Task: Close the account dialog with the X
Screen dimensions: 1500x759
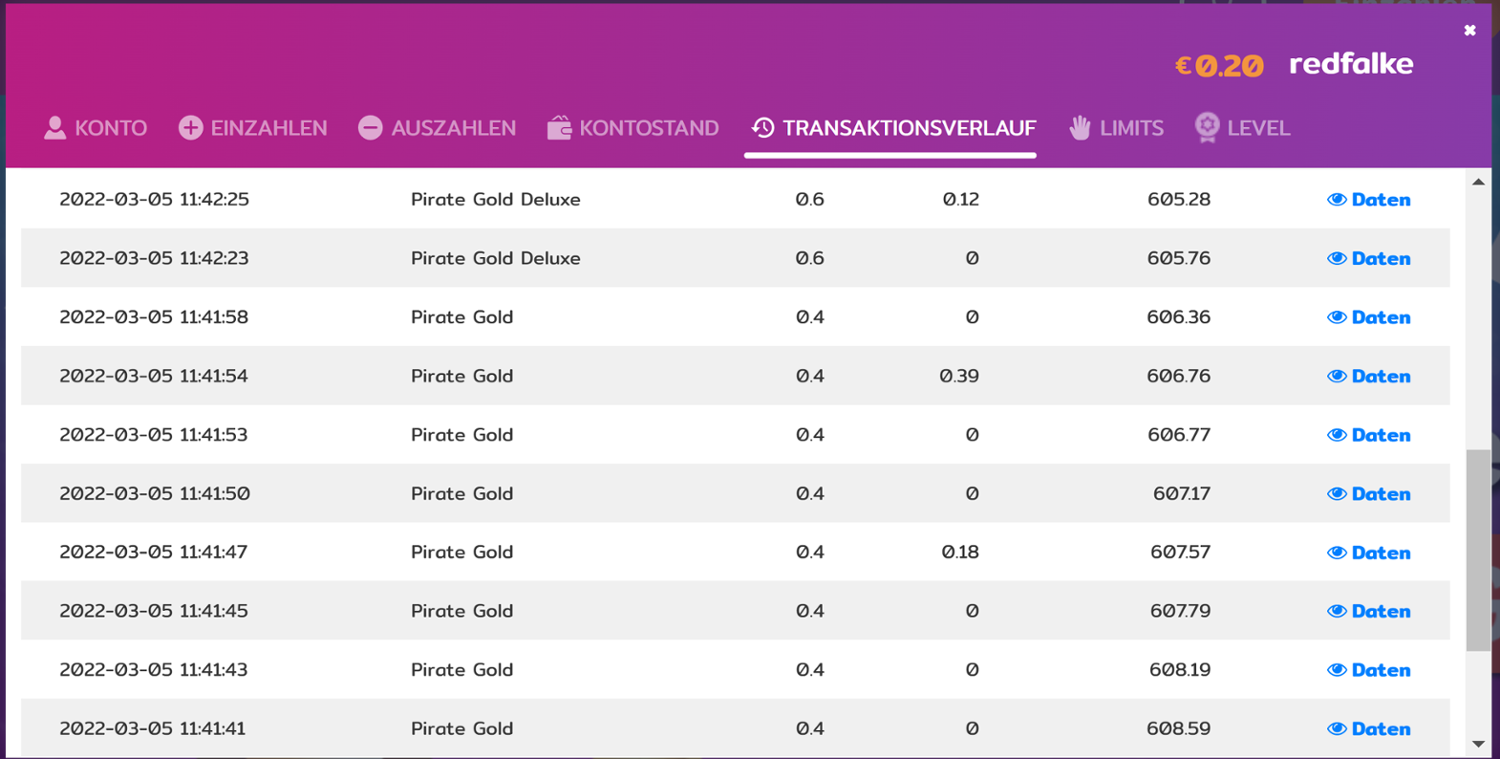Action: click(x=1470, y=31)
